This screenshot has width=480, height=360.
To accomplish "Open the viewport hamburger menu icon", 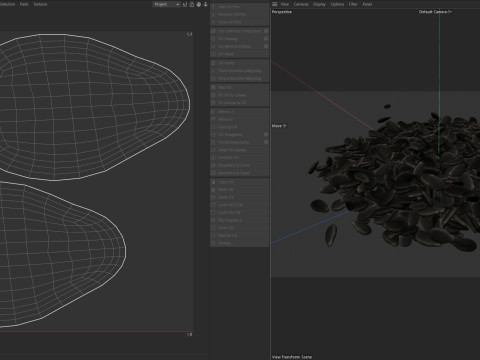I will click(x=274, y=4).
